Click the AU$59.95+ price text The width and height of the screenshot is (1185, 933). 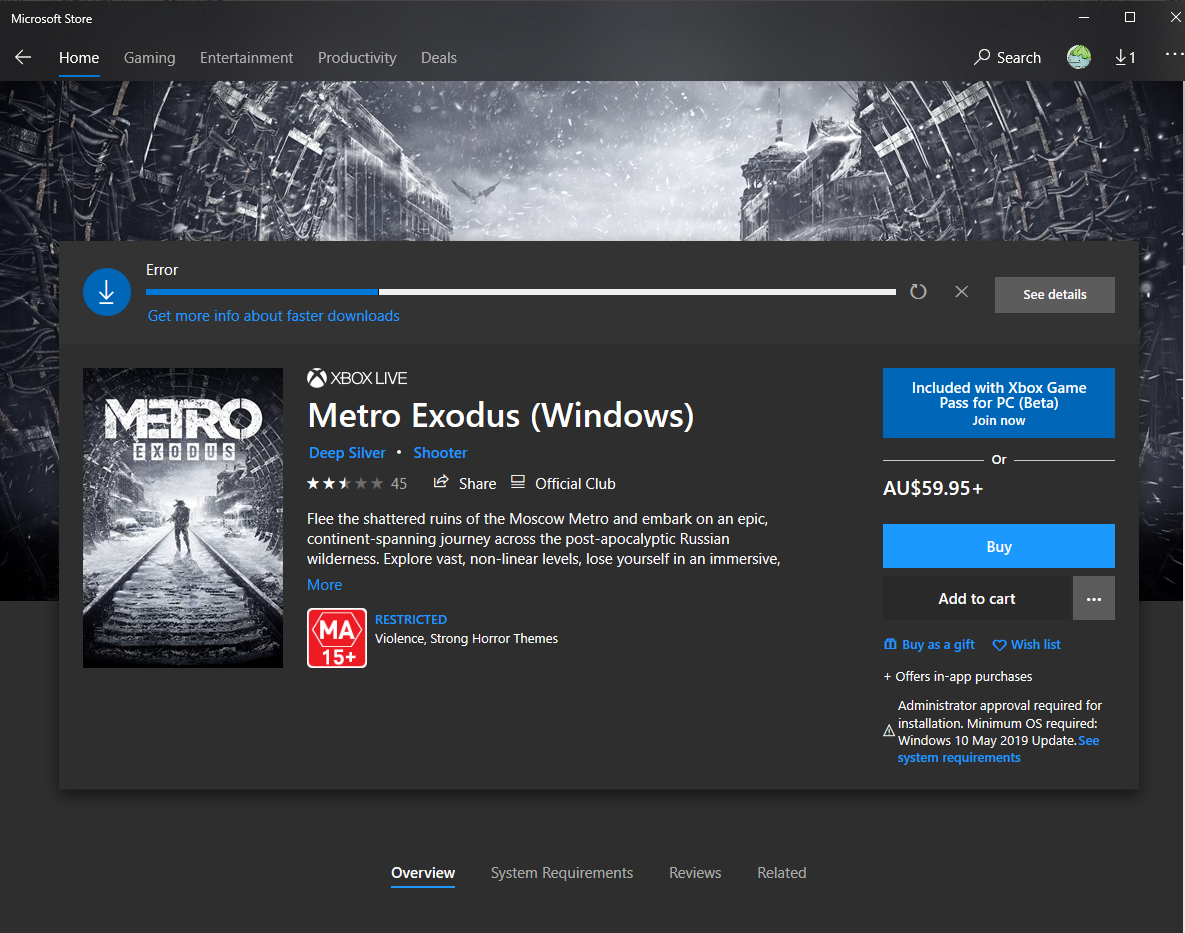(933, 488)
